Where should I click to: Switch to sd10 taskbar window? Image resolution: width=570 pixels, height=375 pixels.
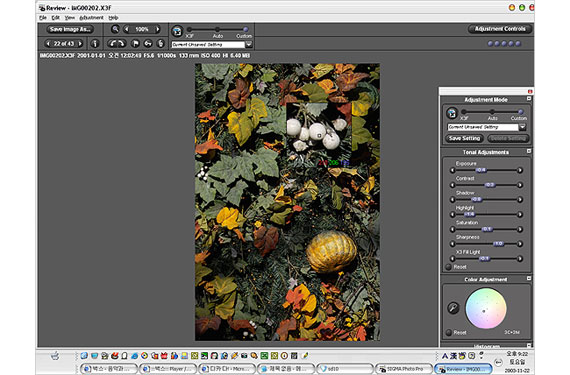click(x=345, y=369)
